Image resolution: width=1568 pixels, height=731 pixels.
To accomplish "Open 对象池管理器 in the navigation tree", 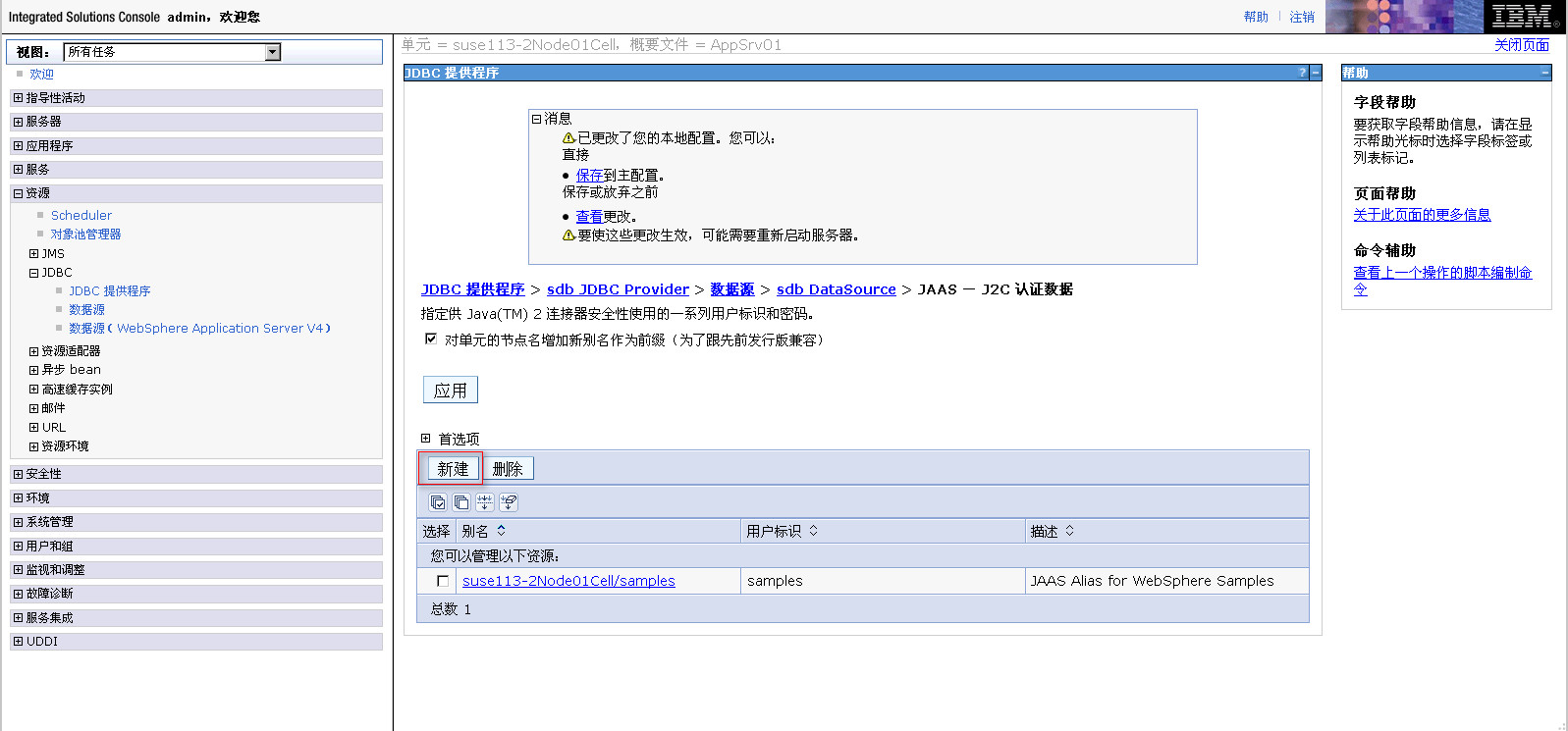I will tap(86, 235).
